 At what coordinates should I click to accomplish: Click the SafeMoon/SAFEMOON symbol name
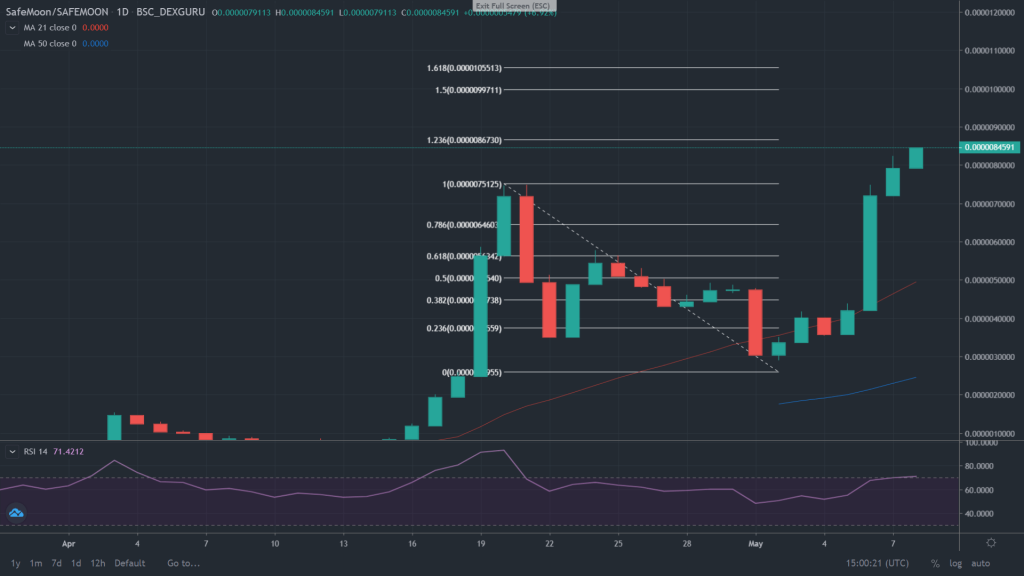(55, 10)
